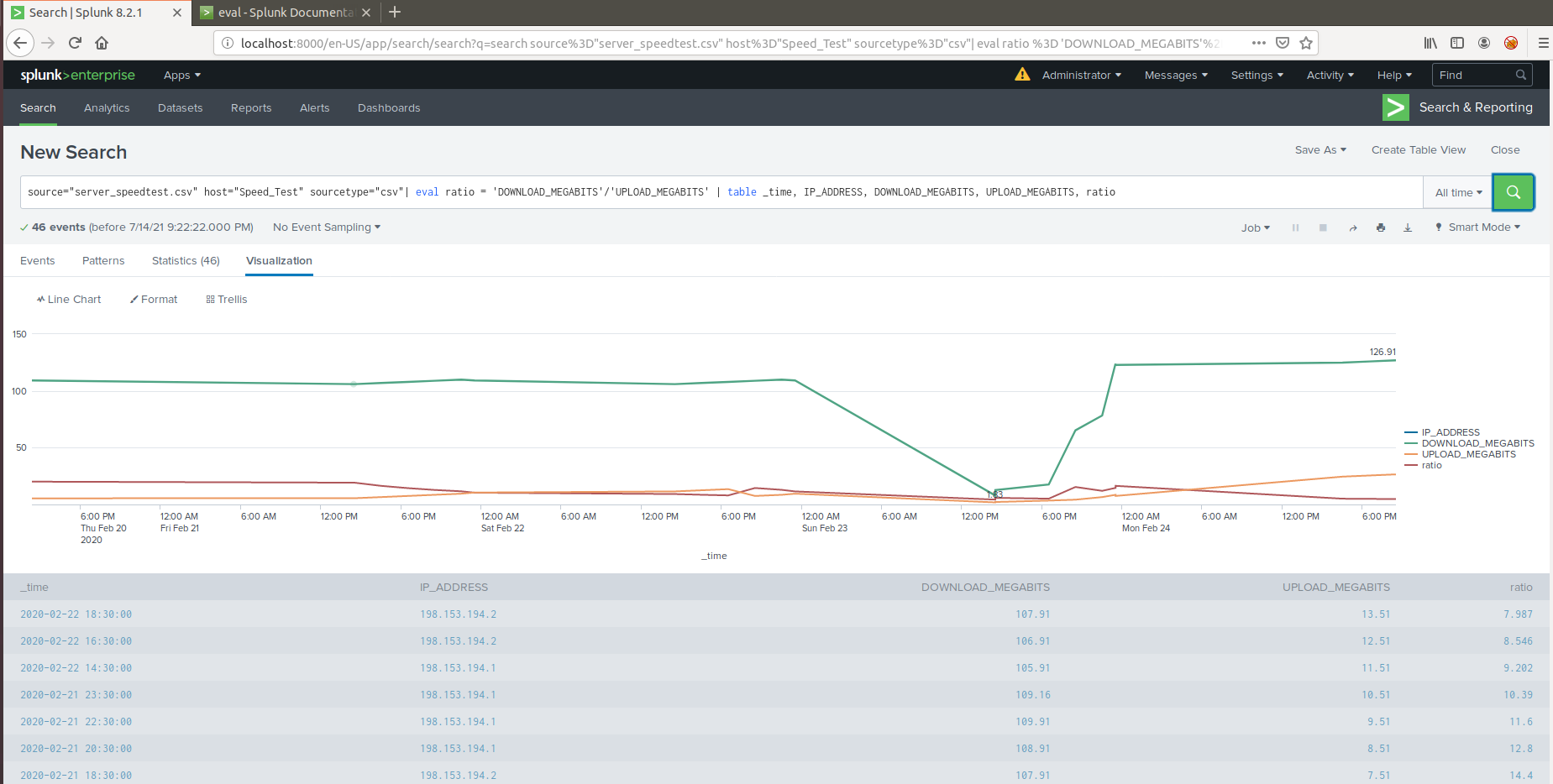Expand the No Event Sampling menu

(327, 227)
